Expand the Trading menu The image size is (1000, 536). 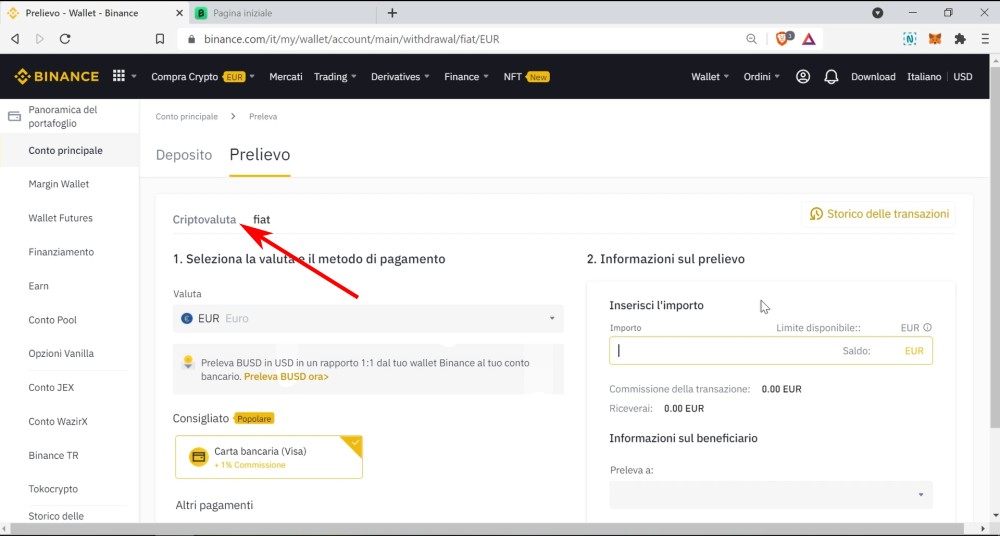tap(335, 77)
